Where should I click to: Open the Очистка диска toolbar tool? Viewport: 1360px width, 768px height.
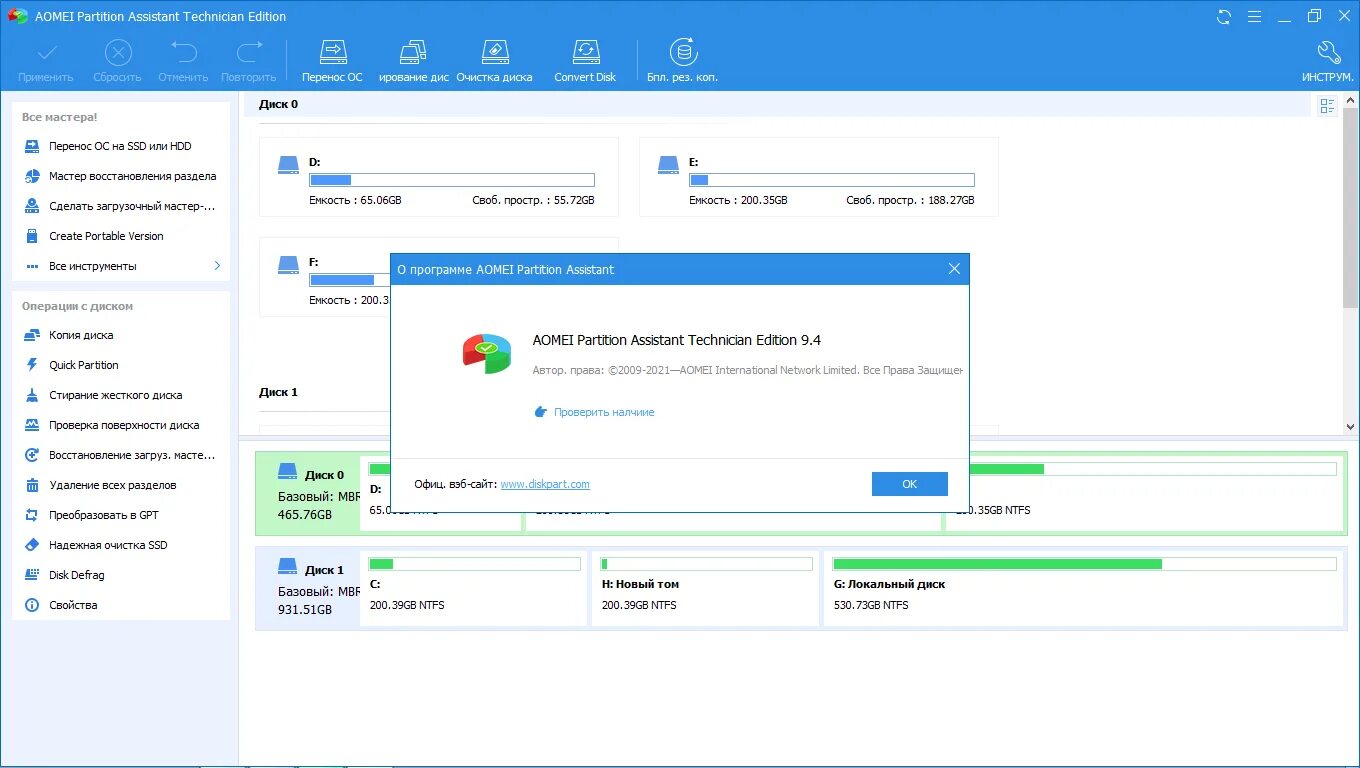[494, 60]
